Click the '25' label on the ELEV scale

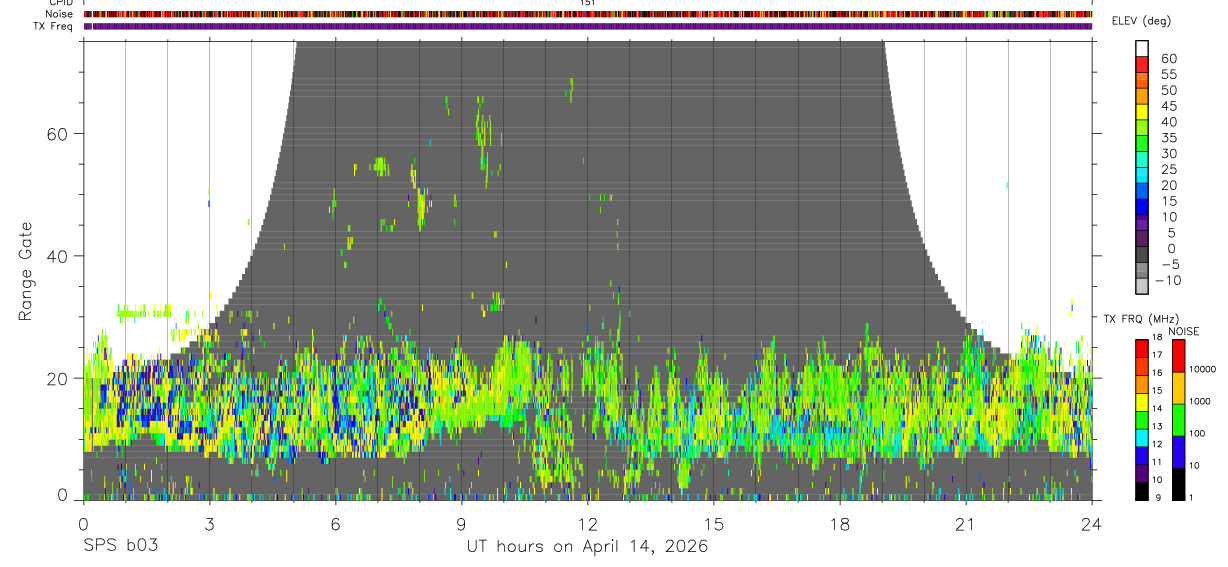1167,170
